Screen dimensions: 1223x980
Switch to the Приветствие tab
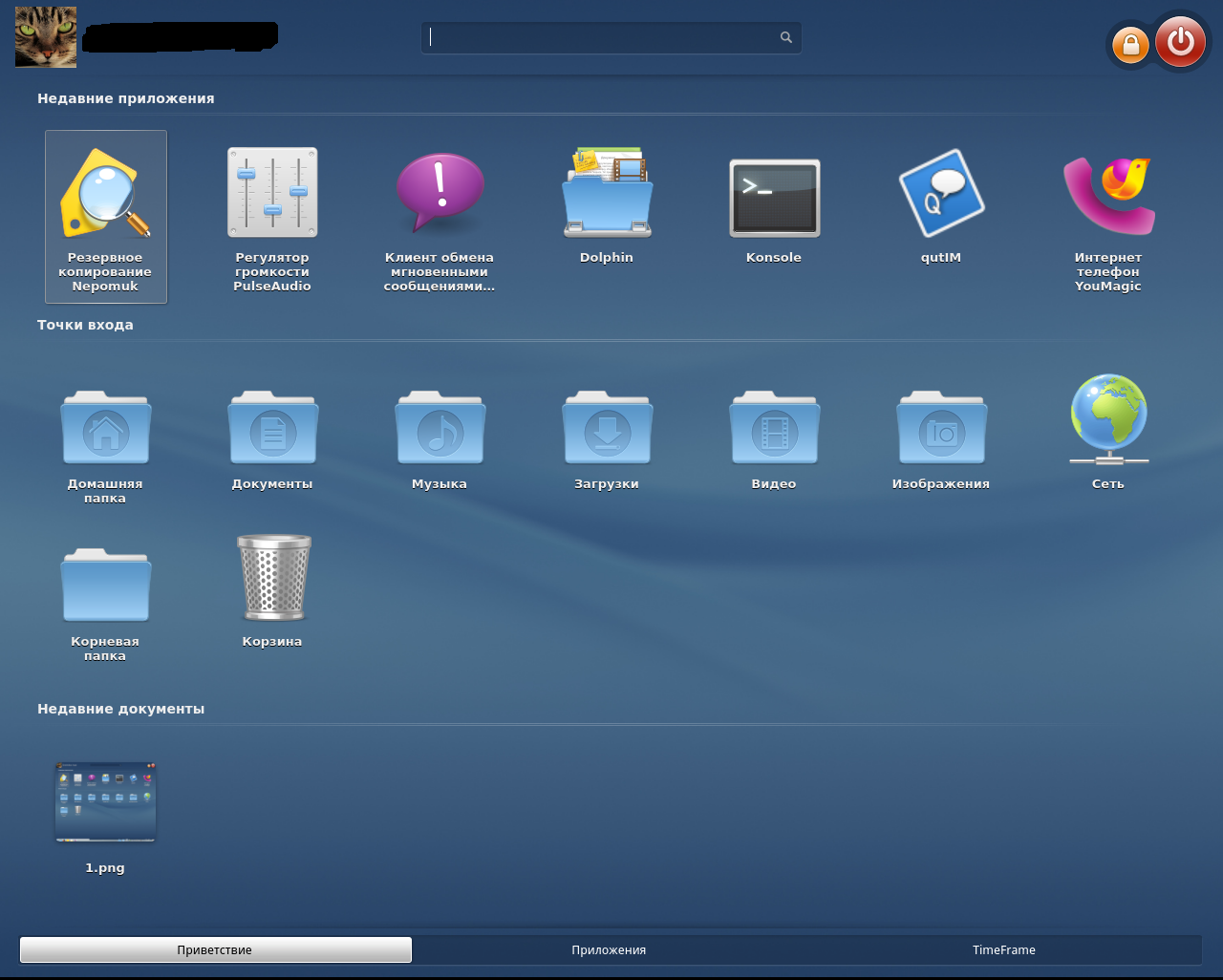click(215, 949)
